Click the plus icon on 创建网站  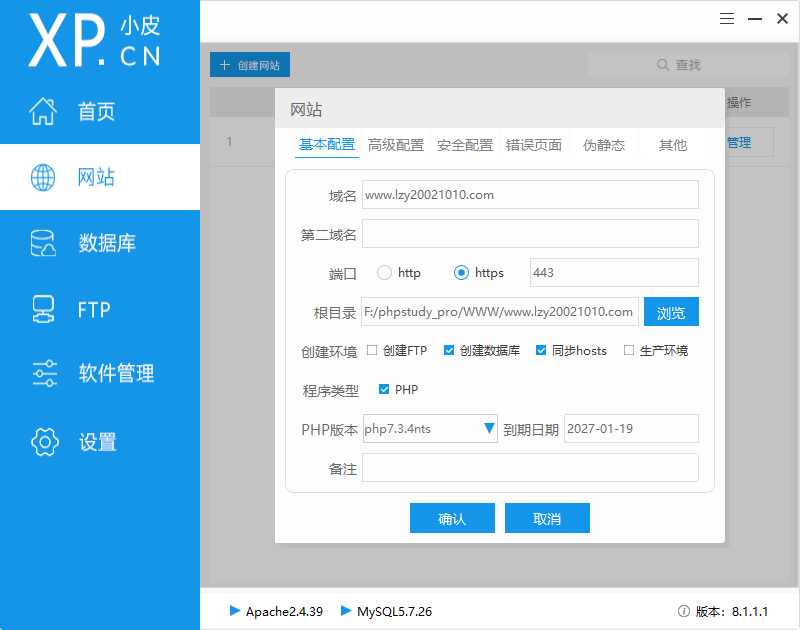click(224, 65)
